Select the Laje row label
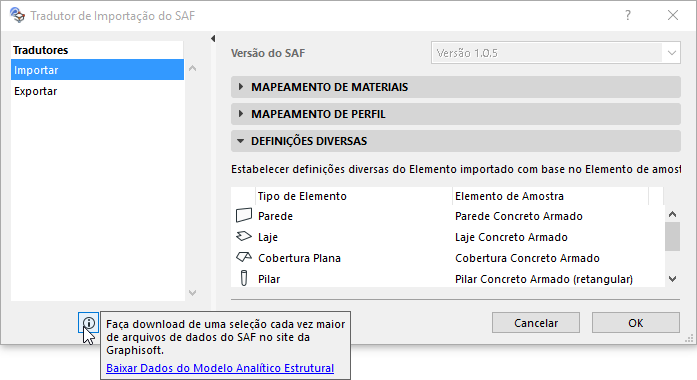The height and width of the screenshot is (380, 697). (268, 237)
